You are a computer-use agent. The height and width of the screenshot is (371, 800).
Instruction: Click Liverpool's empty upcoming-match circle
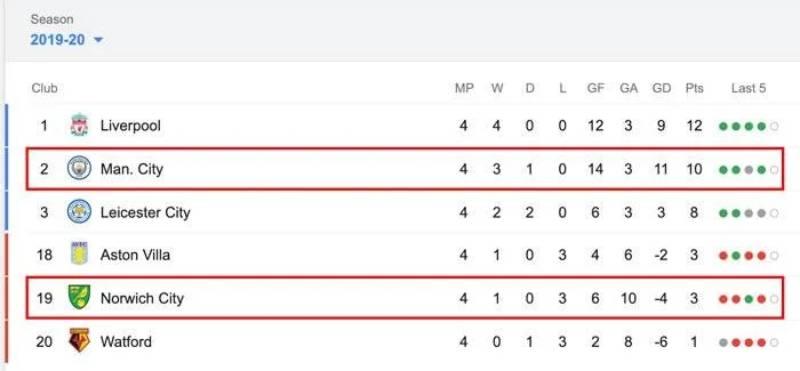774,127
